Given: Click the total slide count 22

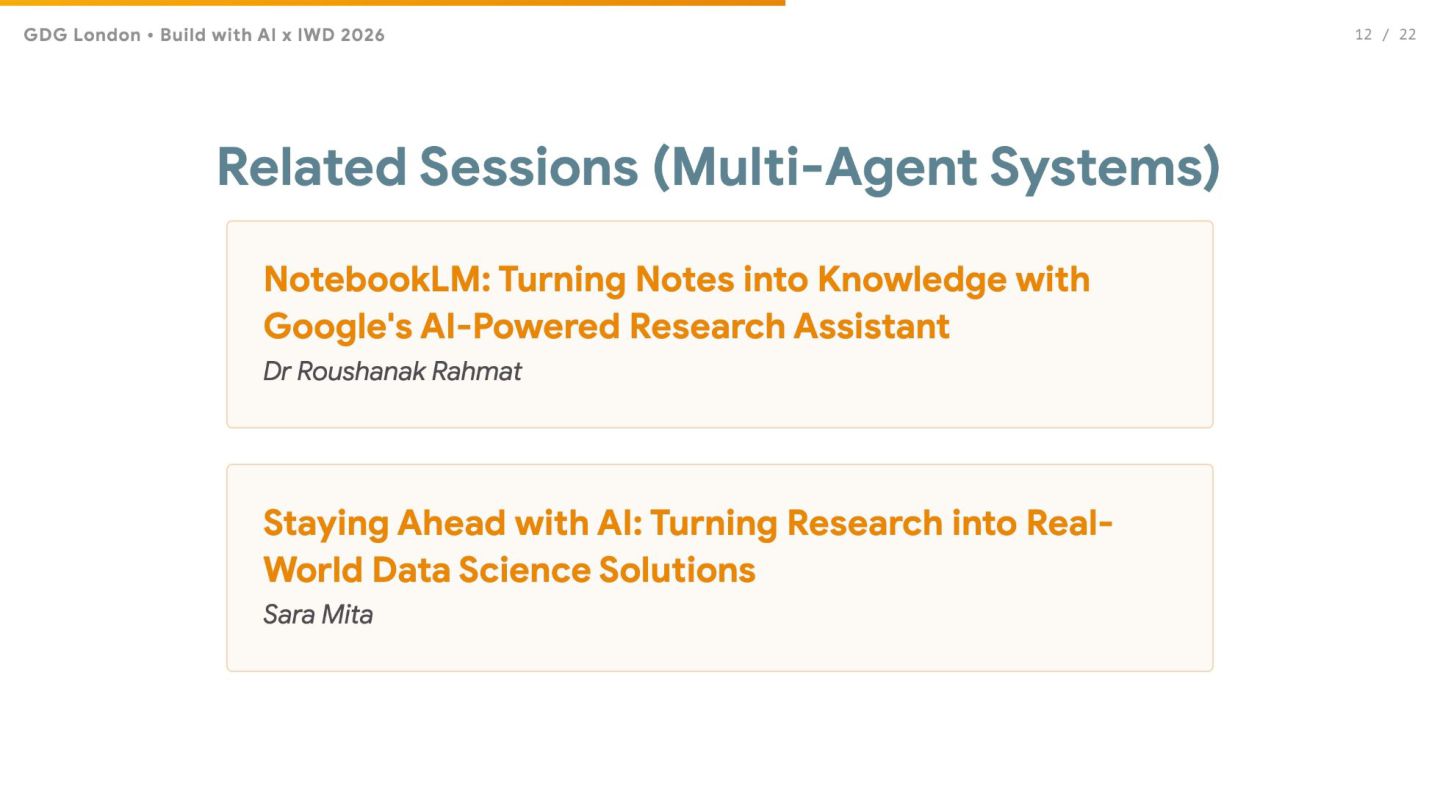Looking at the screenshot, I should click(x=1407, y=35).
